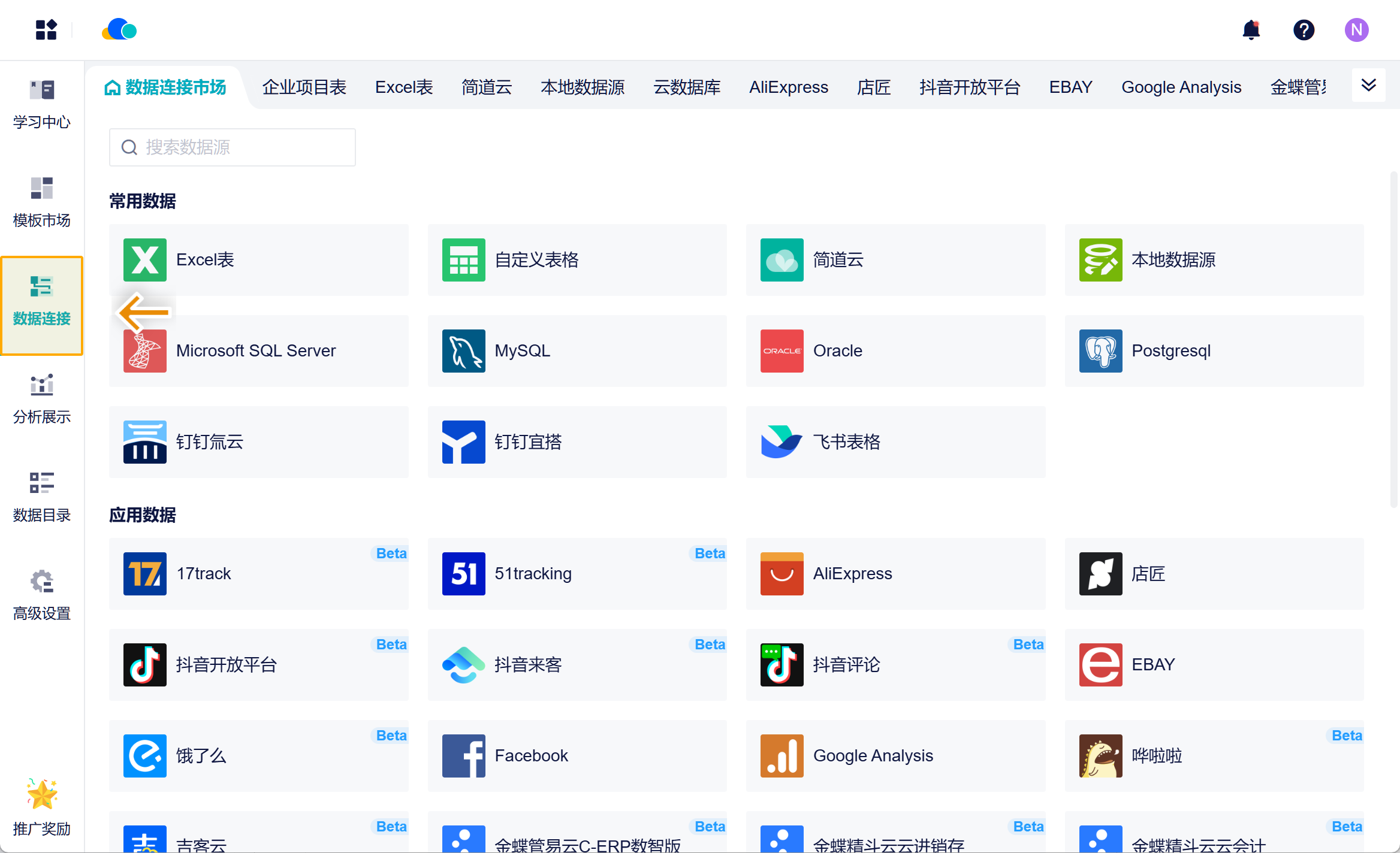Select the 51tracking icon
The width and height of the screenshot is (1400, 853).
(464, 574)
